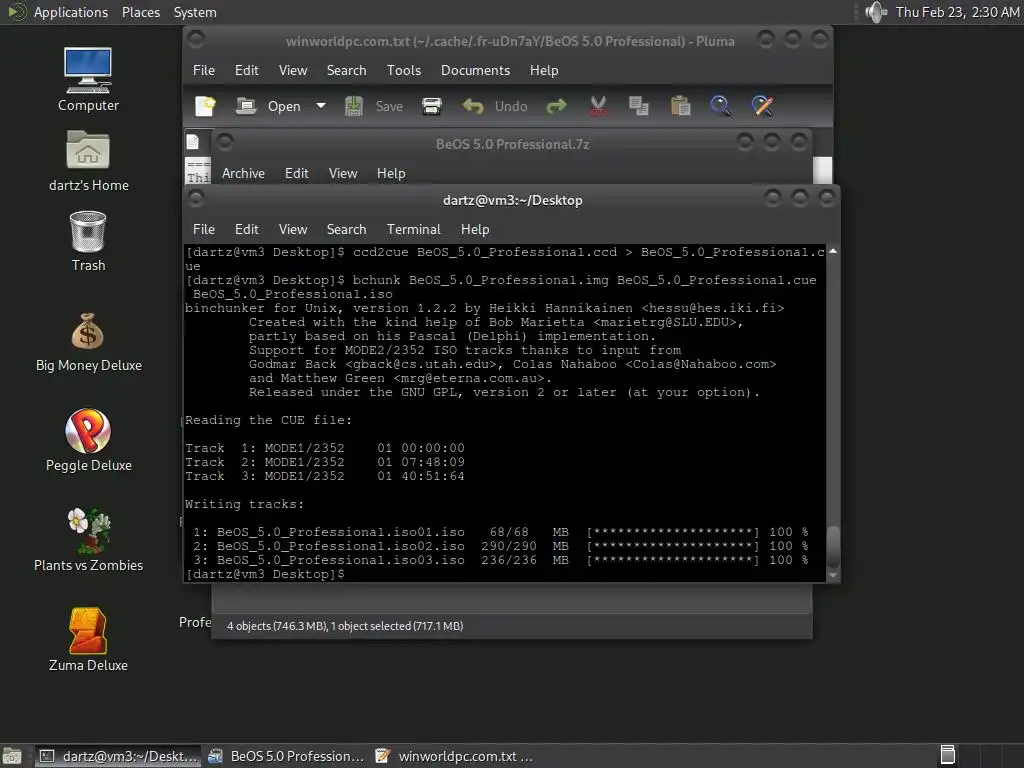
Task: Select the Plants vs Zombies desktop icon
Action: pyautogui.click(x=88, y=540)
